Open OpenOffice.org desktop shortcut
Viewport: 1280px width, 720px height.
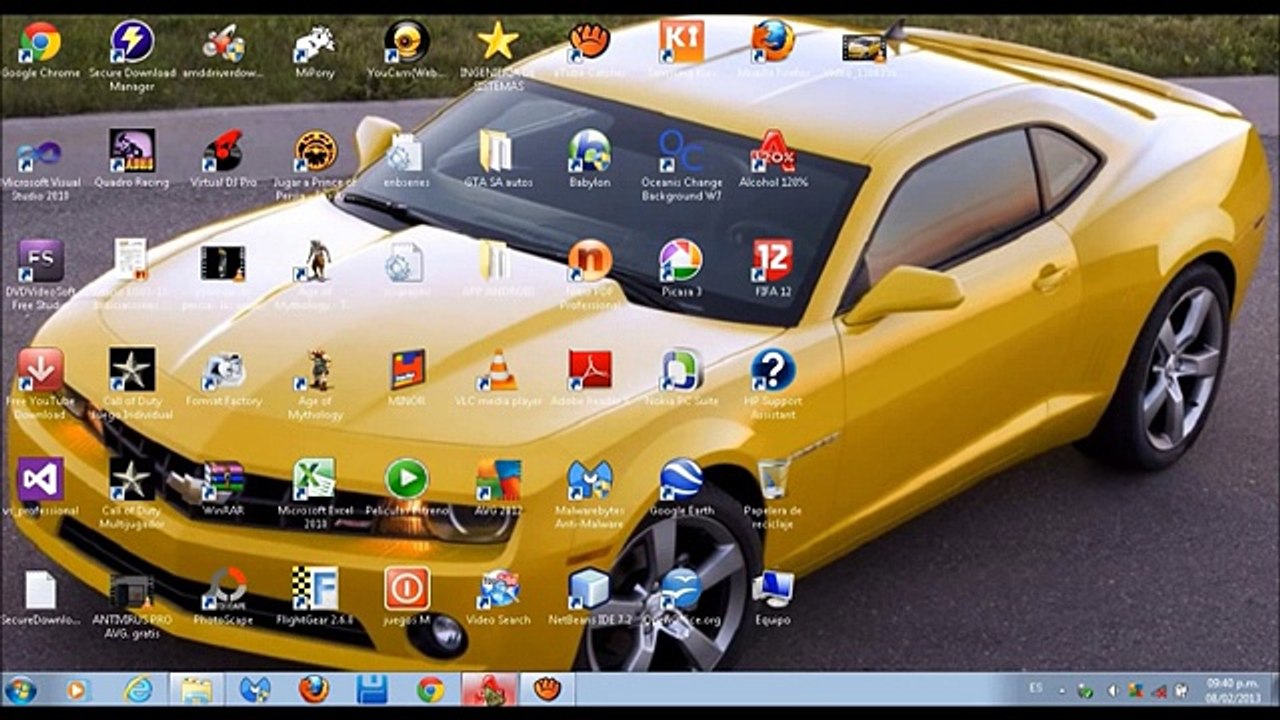(x=681, y=589)
